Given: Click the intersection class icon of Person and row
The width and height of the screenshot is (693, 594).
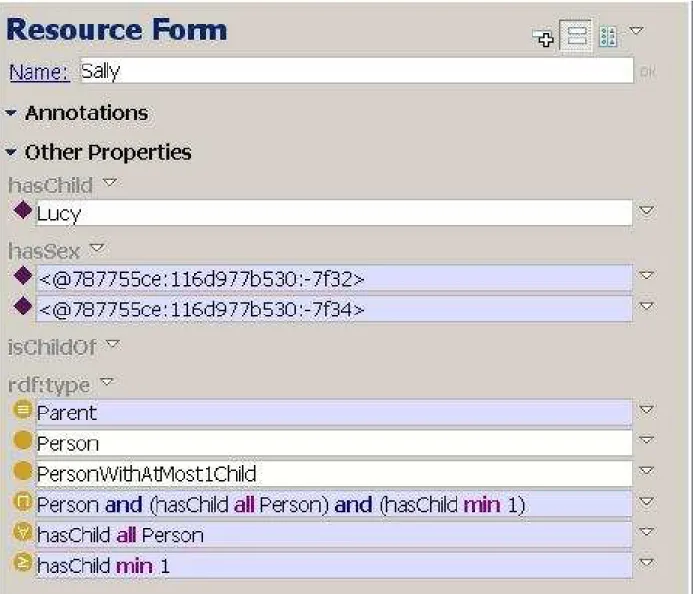Looking at the screenshot, I should [23, 502].
